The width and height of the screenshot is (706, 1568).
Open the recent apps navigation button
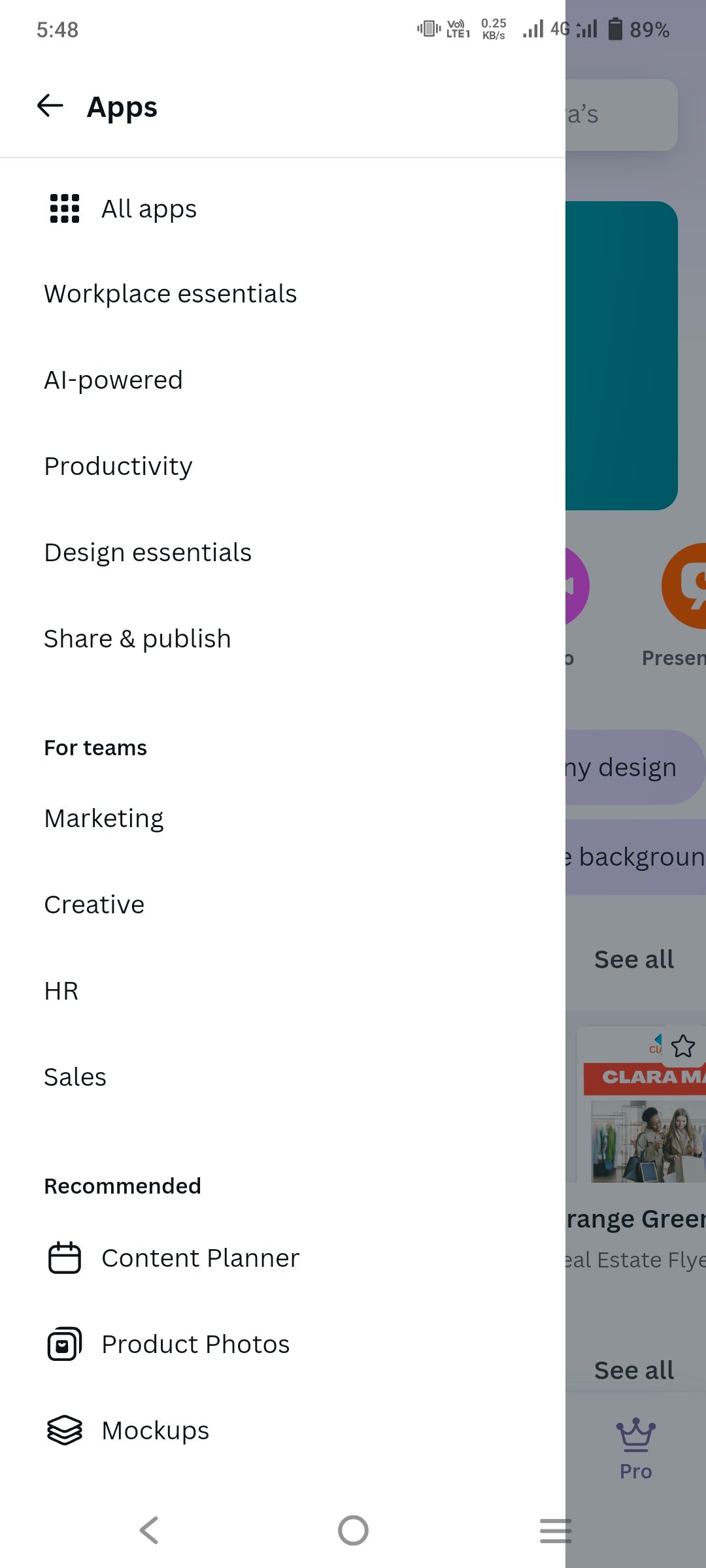click(x=556, y=1531)
